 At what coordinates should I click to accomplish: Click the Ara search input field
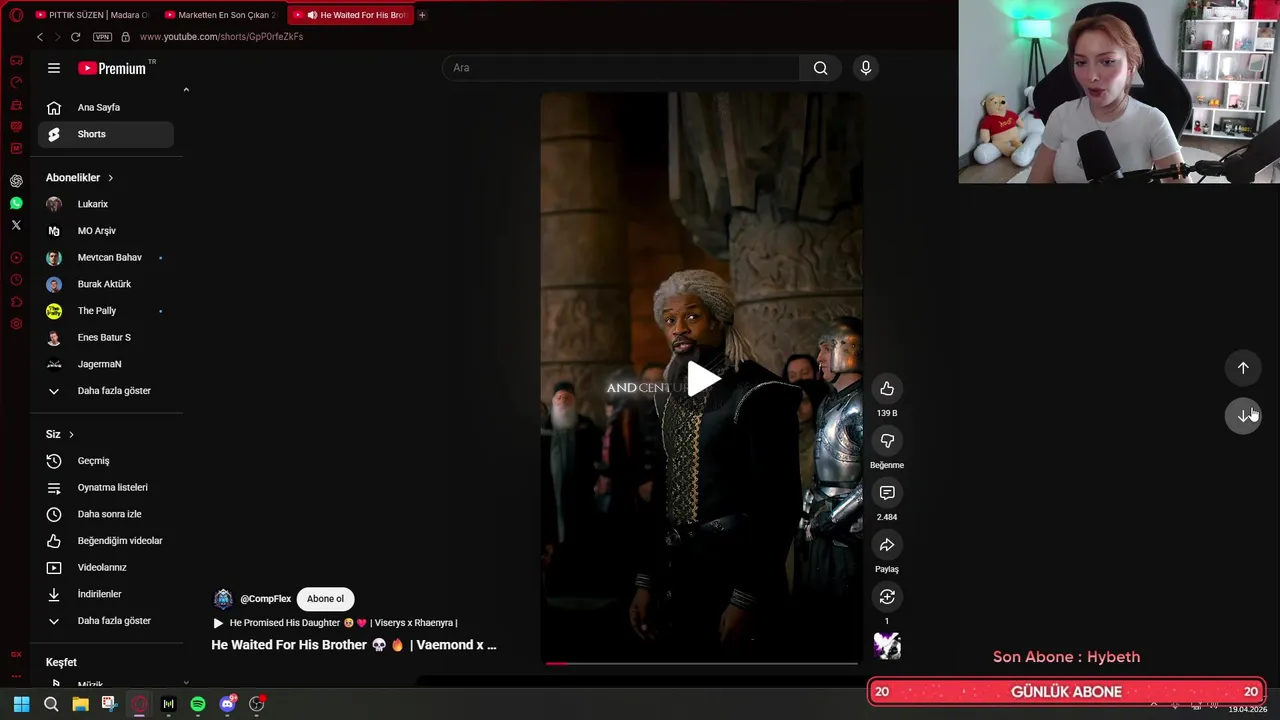coord(621,68)
